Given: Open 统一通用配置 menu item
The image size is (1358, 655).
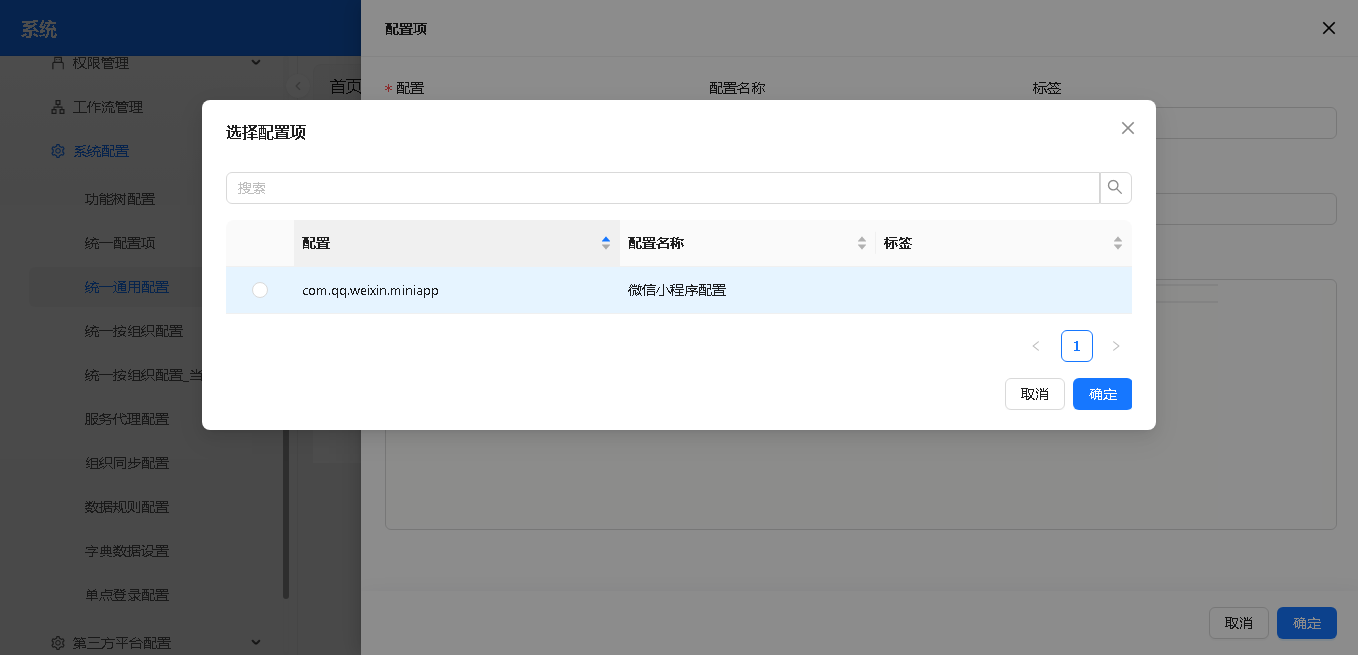Looking at the screenshot, I should click(x=127, y=287).
